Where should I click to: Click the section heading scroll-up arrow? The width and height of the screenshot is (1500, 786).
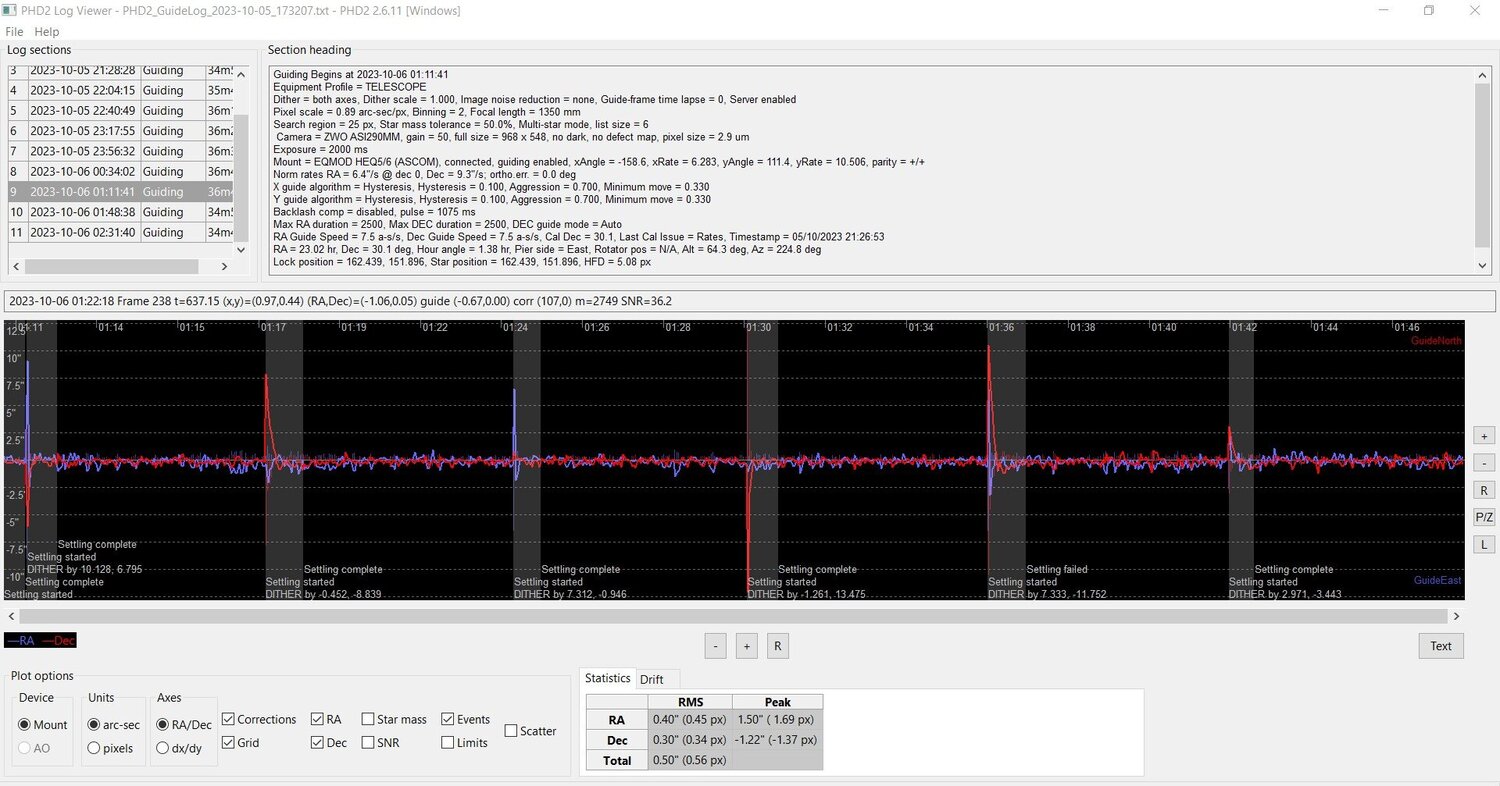pos(1484,74)
